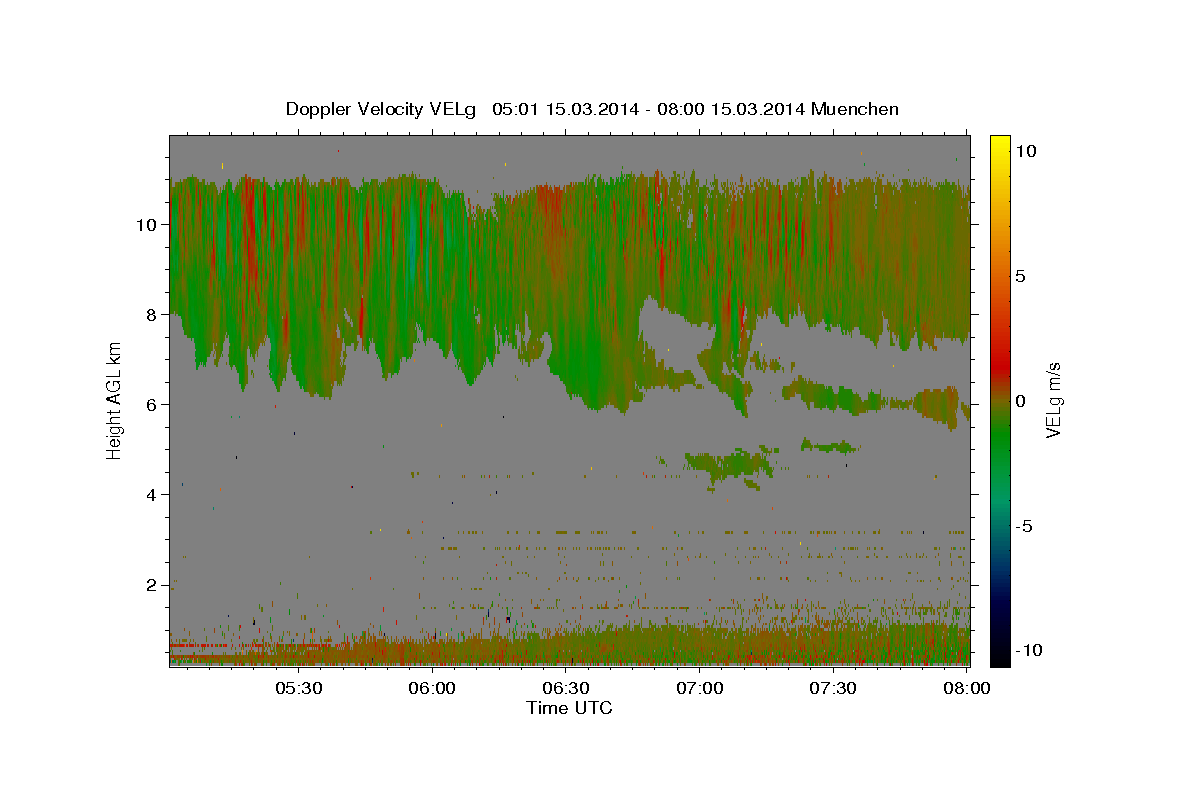Image resolution: width=1200 pixels, height=800 pixels.
Task: Click the small cloud patch near 4.7 km
Action: (730, 465)
